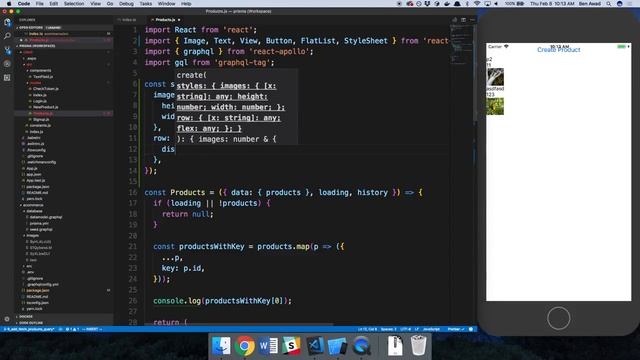640x360 pixels.
Task: Click git branch name in status bar
Action: (x=29, y=329)
